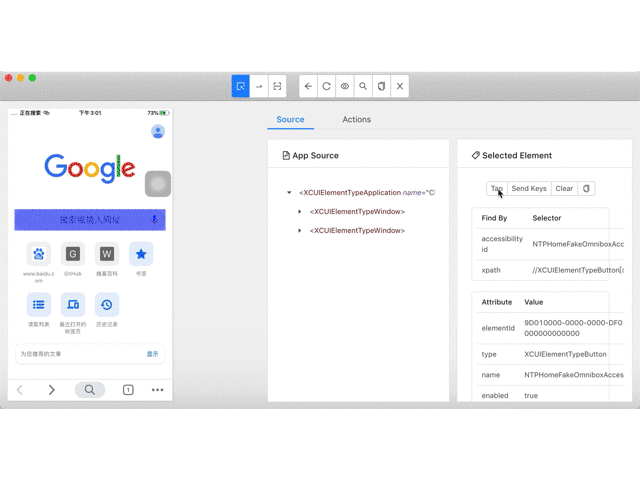Click the Send Keys button
The height and width of the screenshot is (480, 640).
pos(529,189)
